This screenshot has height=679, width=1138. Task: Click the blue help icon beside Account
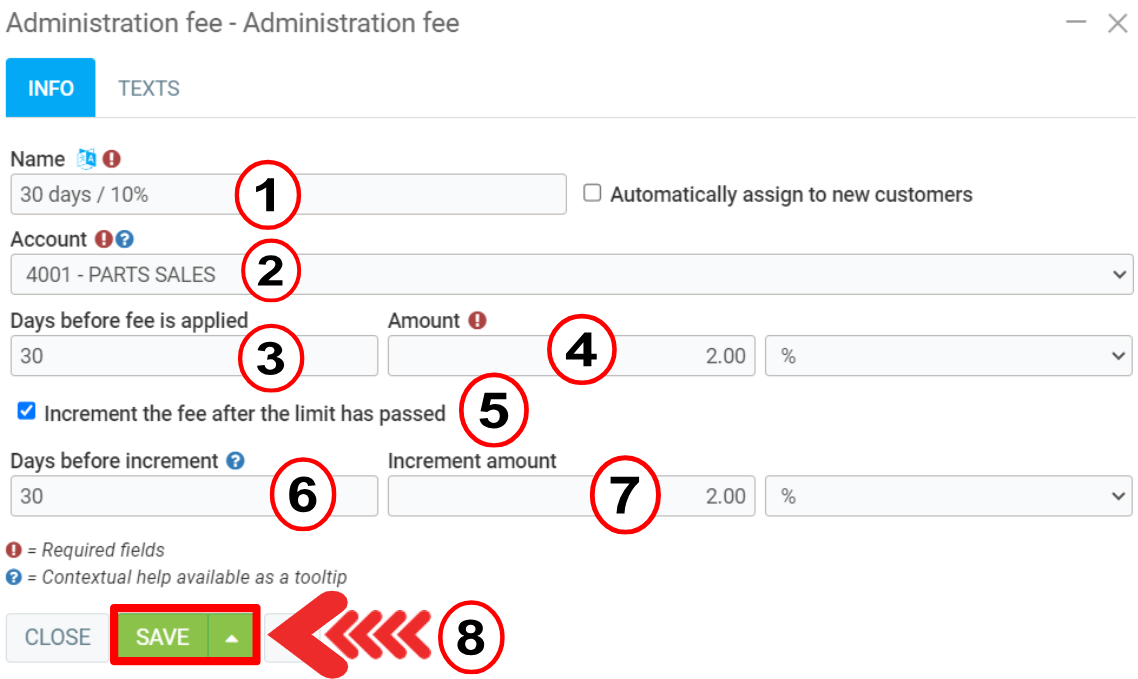pos(124,240)
